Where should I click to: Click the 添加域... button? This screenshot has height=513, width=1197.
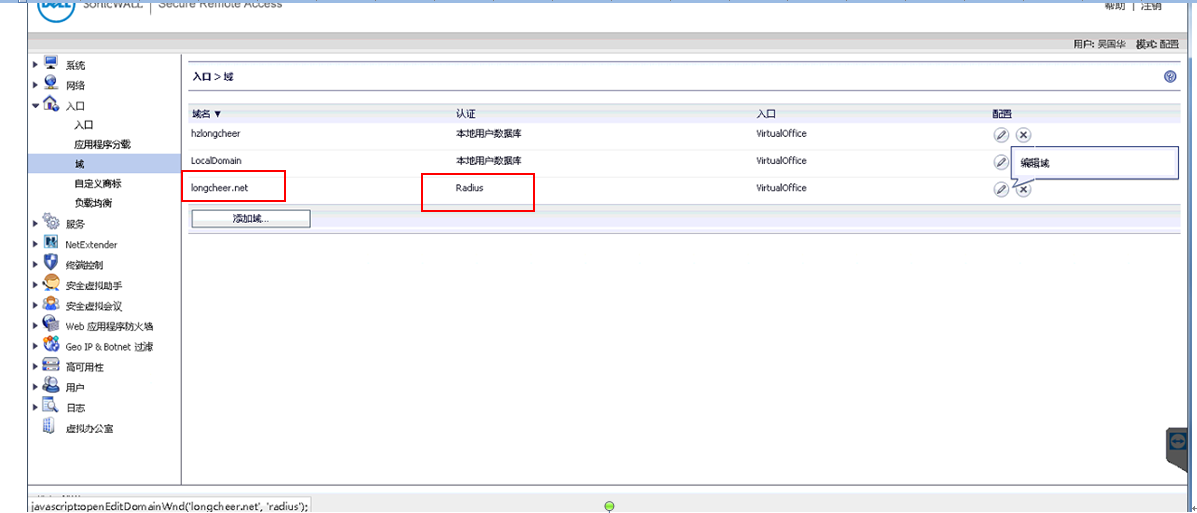click(250, 218)
